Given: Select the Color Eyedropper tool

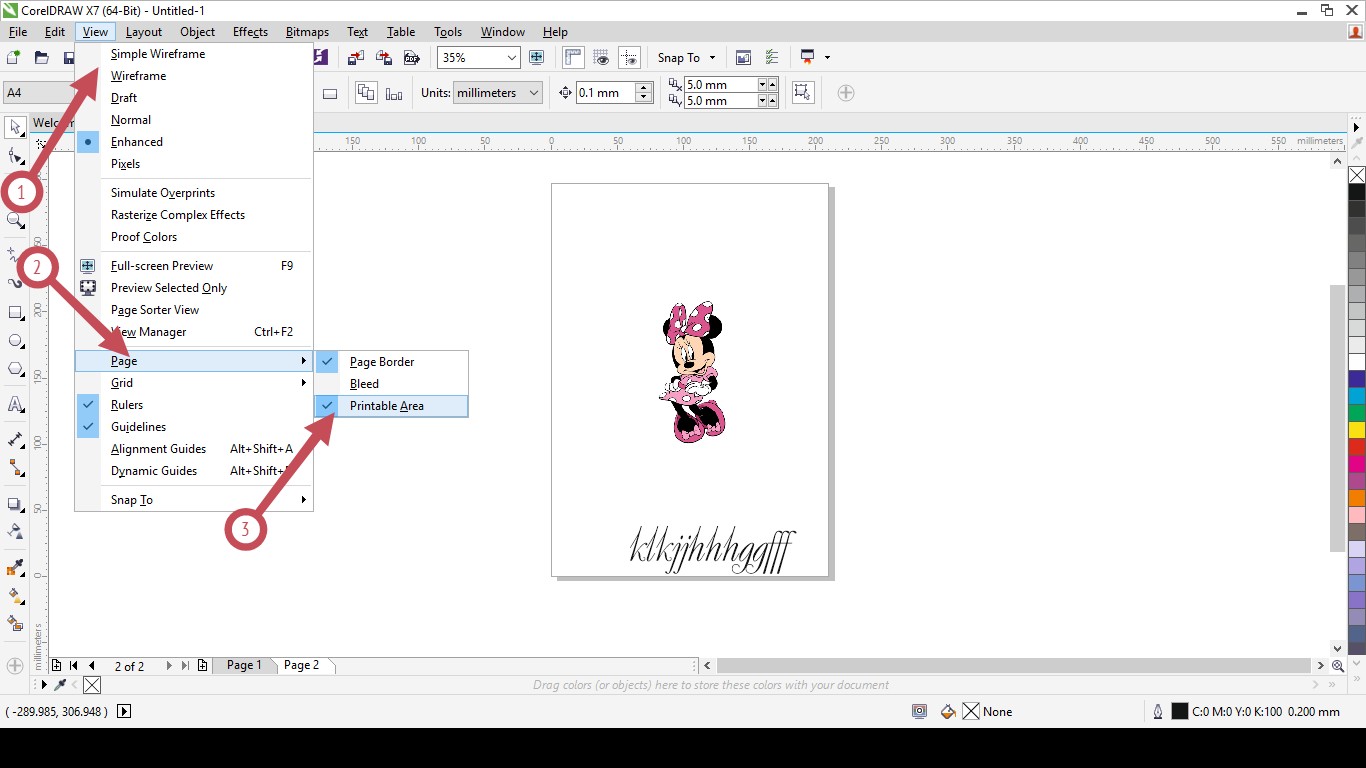Looking at the screenshot, I should pos(15,567).
